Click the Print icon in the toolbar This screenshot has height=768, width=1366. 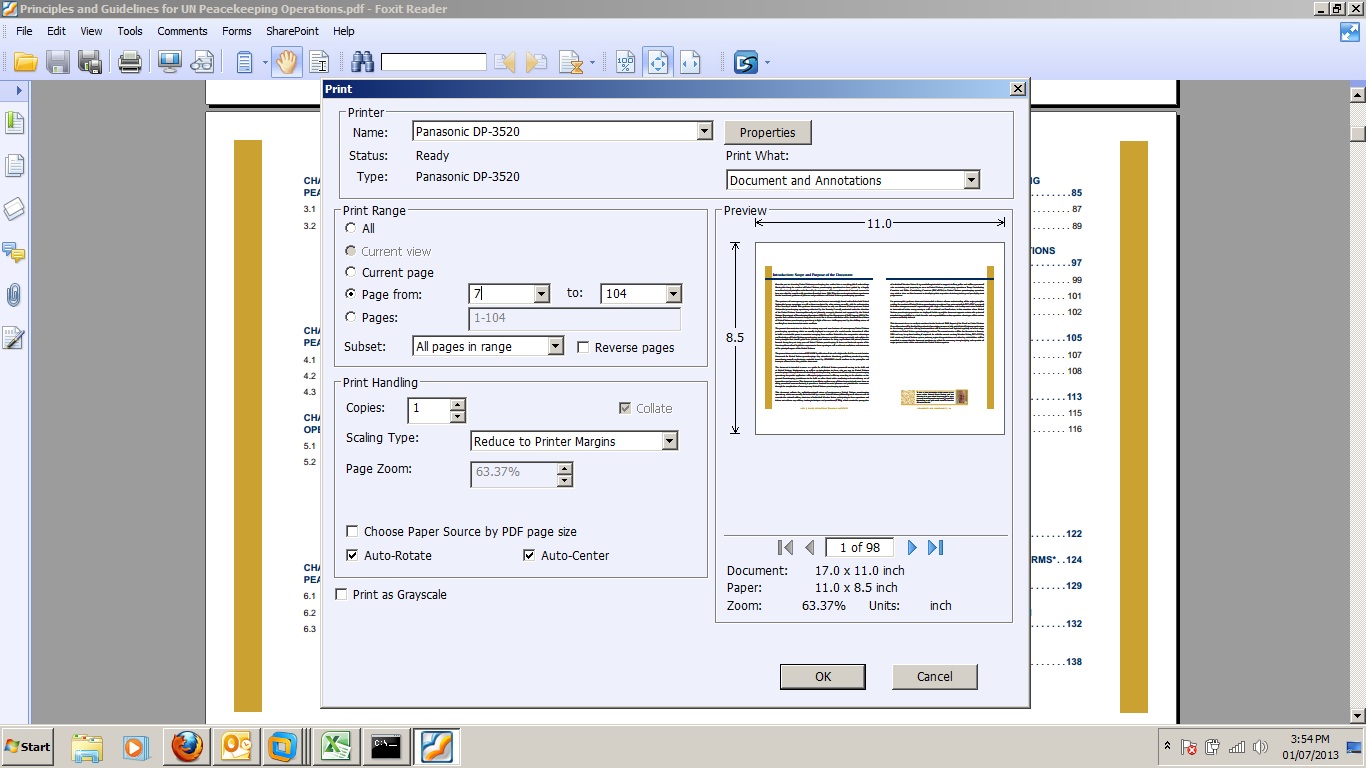pos(129,61)
